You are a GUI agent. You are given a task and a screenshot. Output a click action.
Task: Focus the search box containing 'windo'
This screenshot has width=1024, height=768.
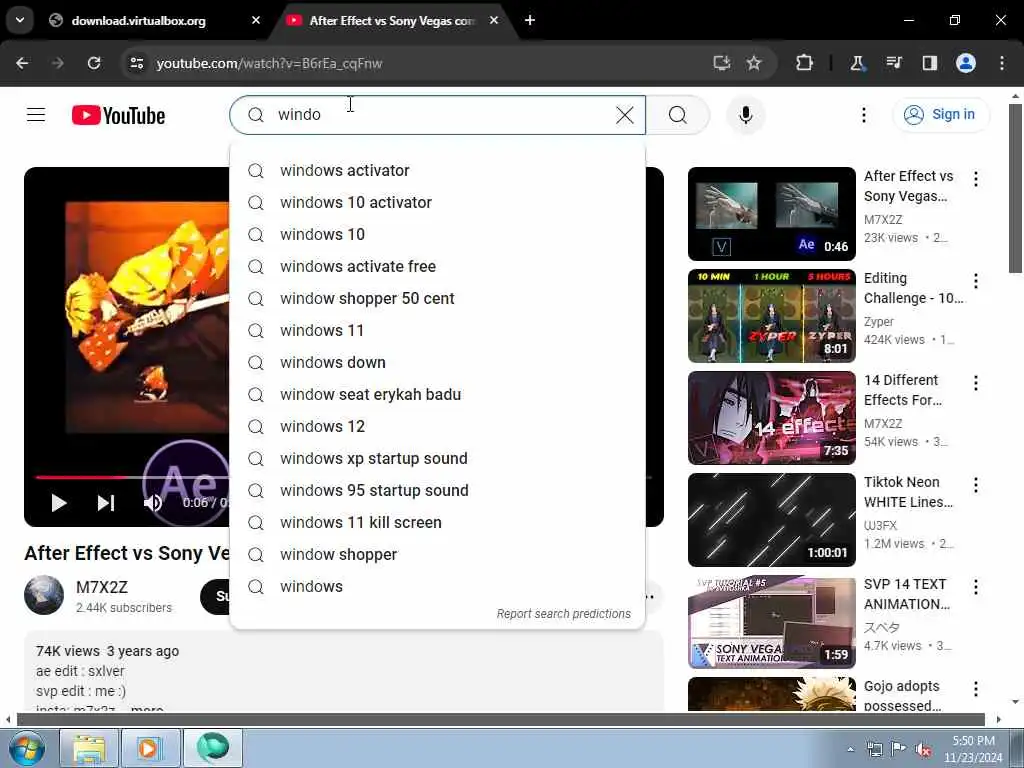[438, 115]
